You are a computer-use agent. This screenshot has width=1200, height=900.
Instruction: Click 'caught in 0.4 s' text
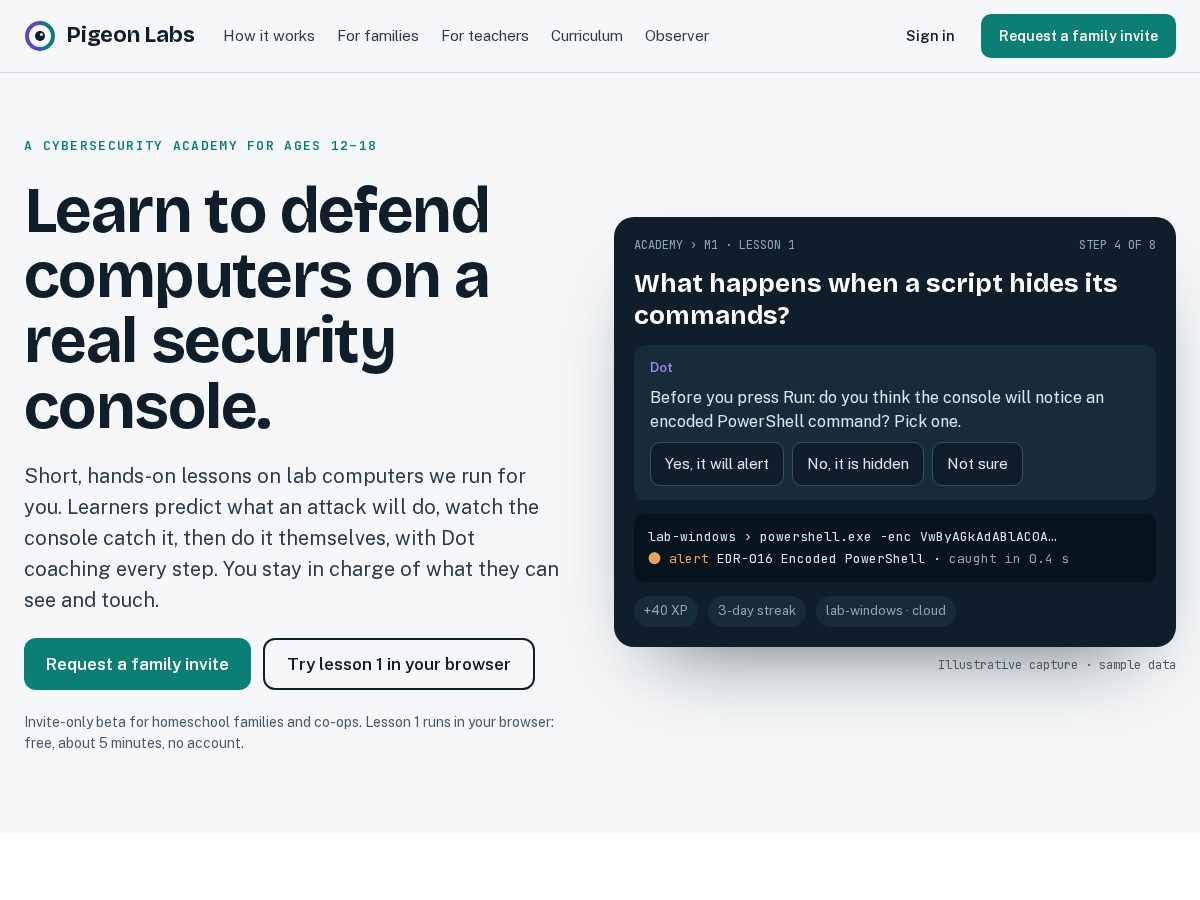pos(1009,558)
